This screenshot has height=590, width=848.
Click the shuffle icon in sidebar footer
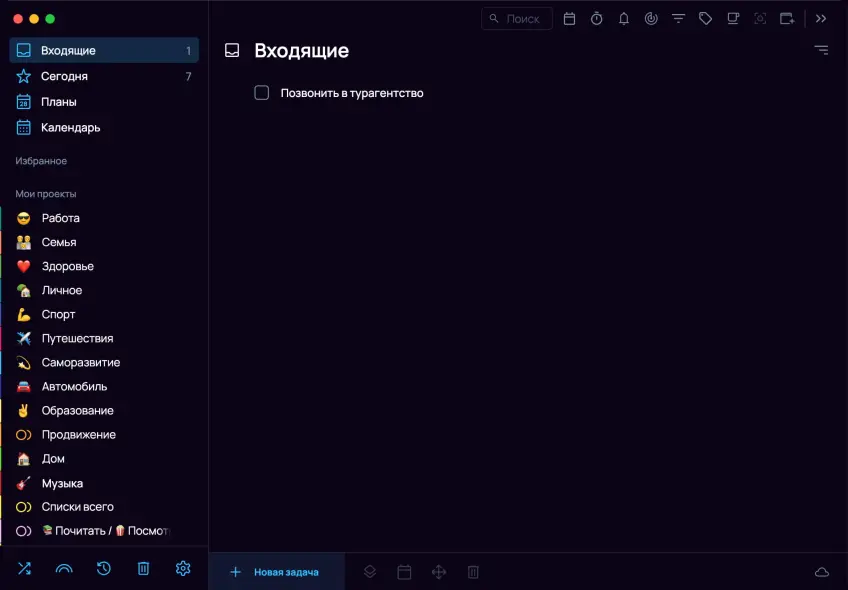tap(24, 568)
